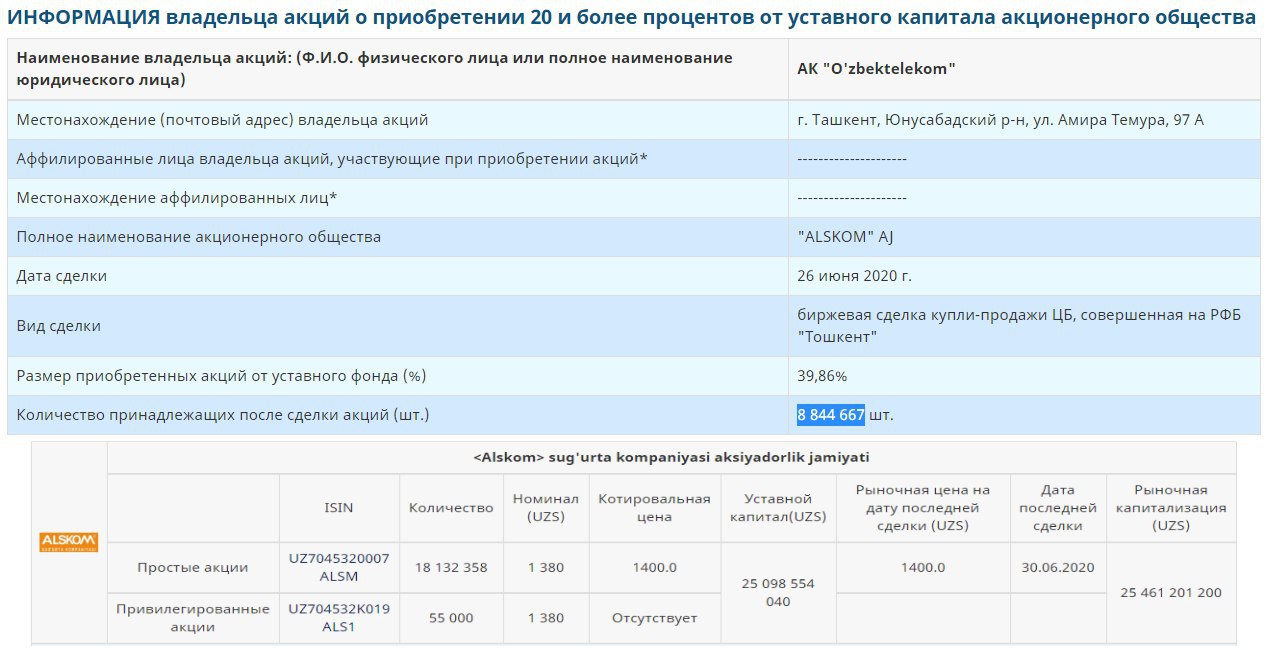This screenshot has height=650, width=1266.
Task: Click the ISIN code UZ704532K019 ALS1
Action: (339, 618)
